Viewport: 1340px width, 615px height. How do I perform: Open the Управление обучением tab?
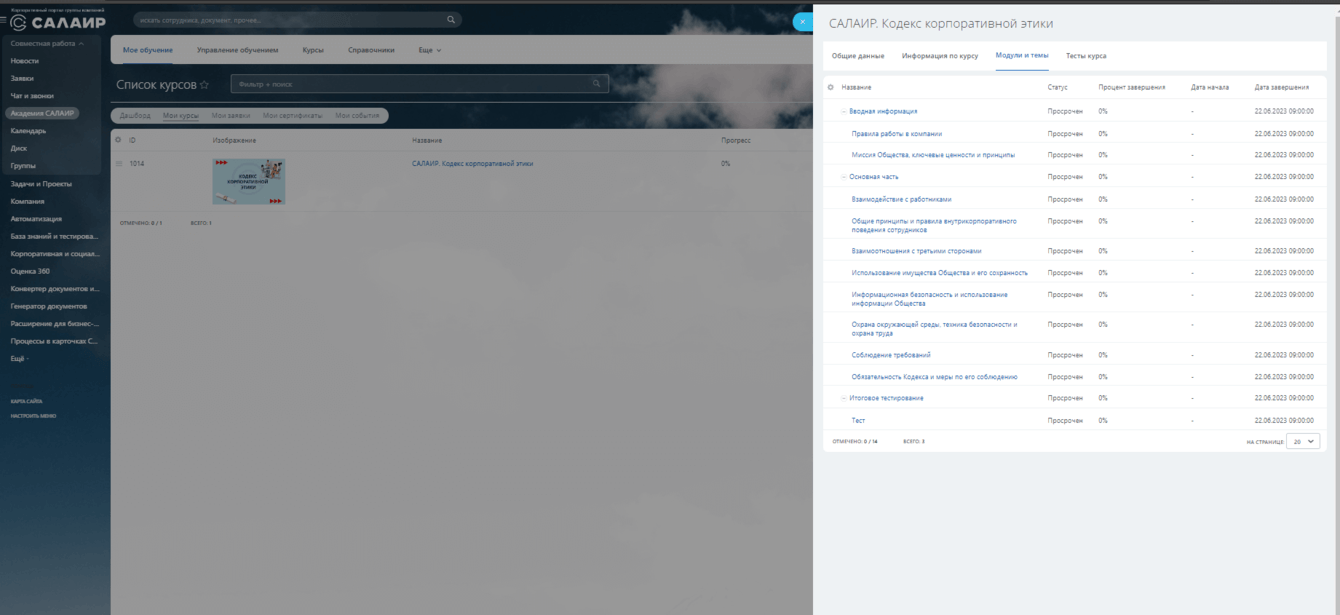click(238, 50)
